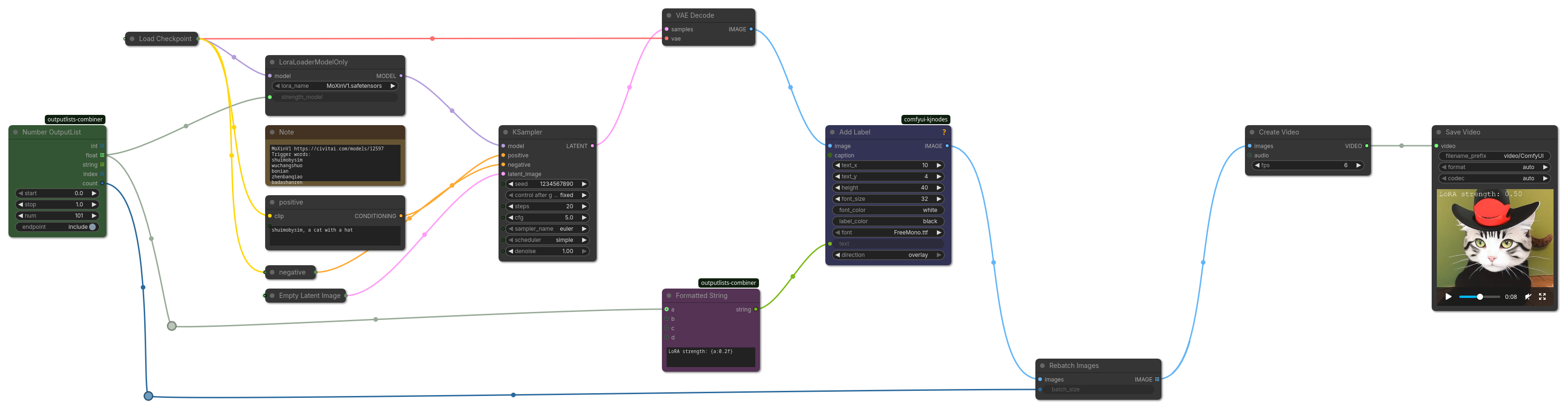The width and height of the screenshot is (1568, 410).
Task: Edit the label_color black field
Action: (887, 222)
